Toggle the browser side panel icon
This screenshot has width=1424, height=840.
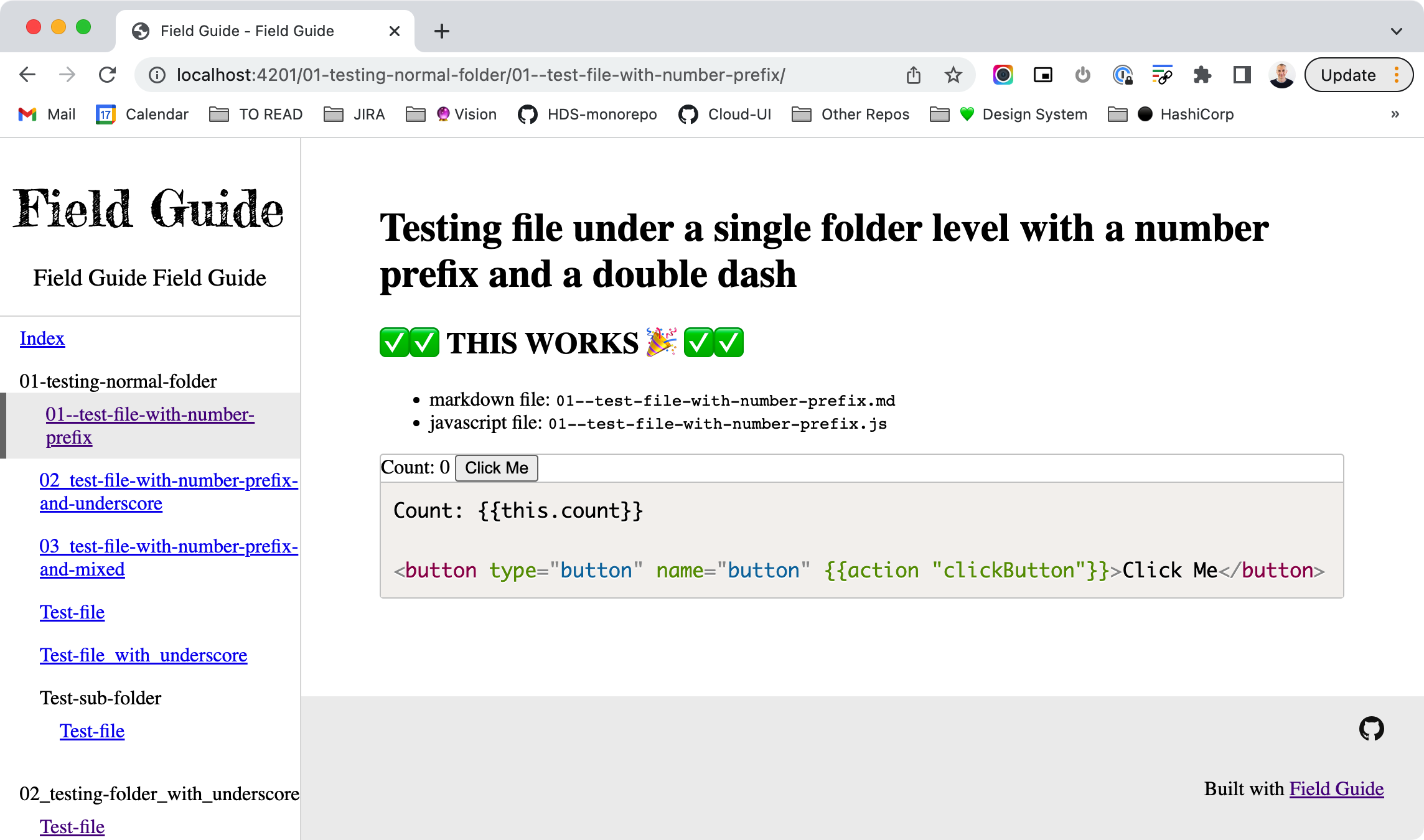pos(1242,75)
